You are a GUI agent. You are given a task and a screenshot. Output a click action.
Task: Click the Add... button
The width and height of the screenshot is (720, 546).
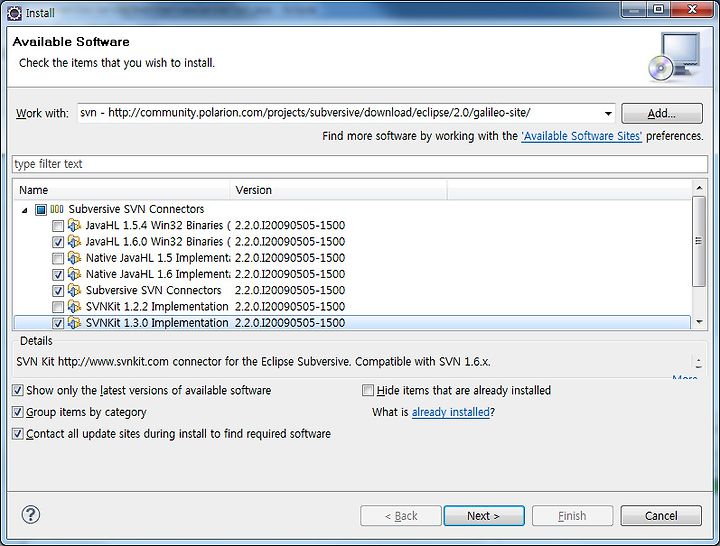pyautogui.click(x=662, y=113)
